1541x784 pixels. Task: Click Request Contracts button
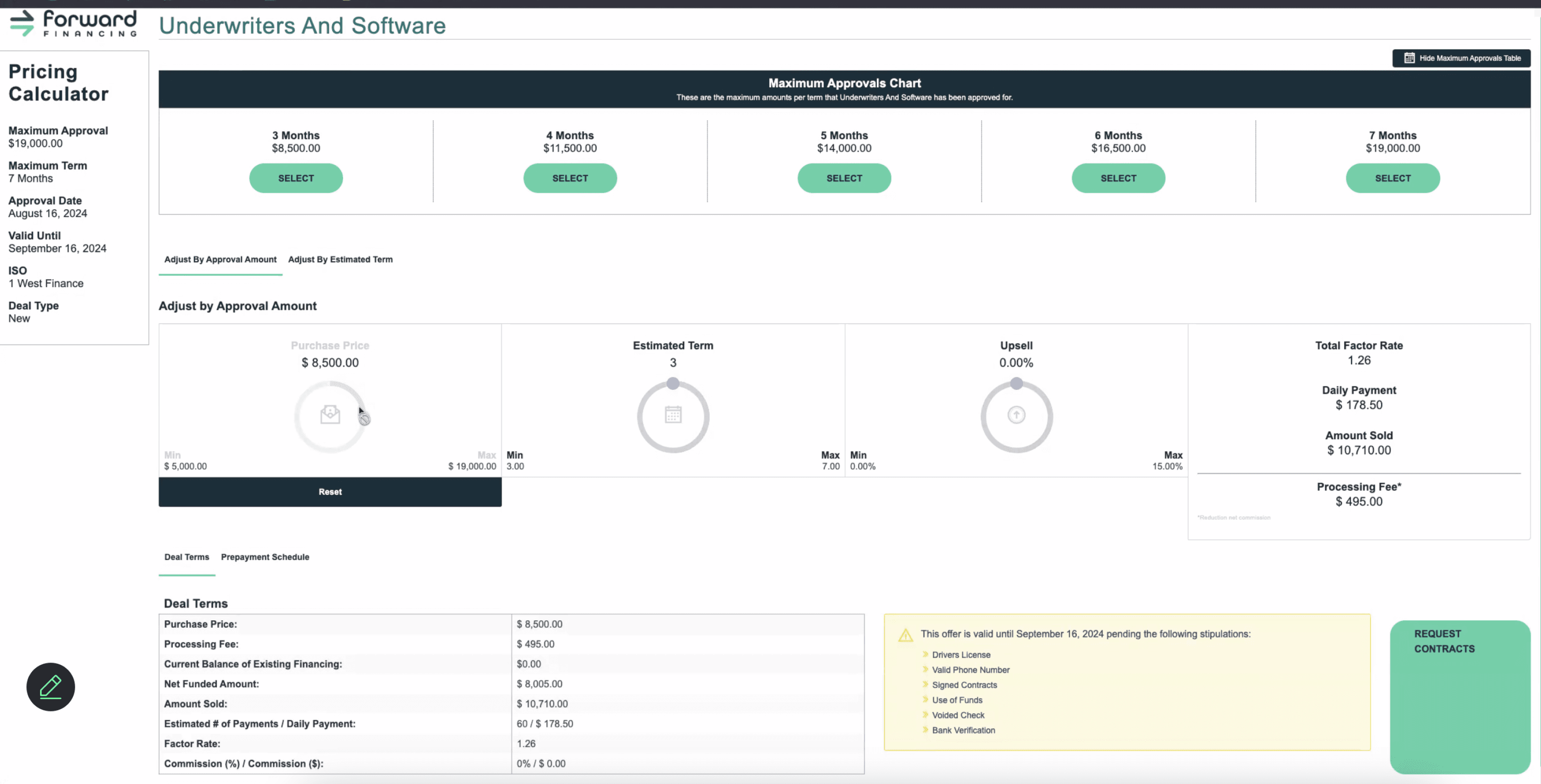tap(1460, 697)
